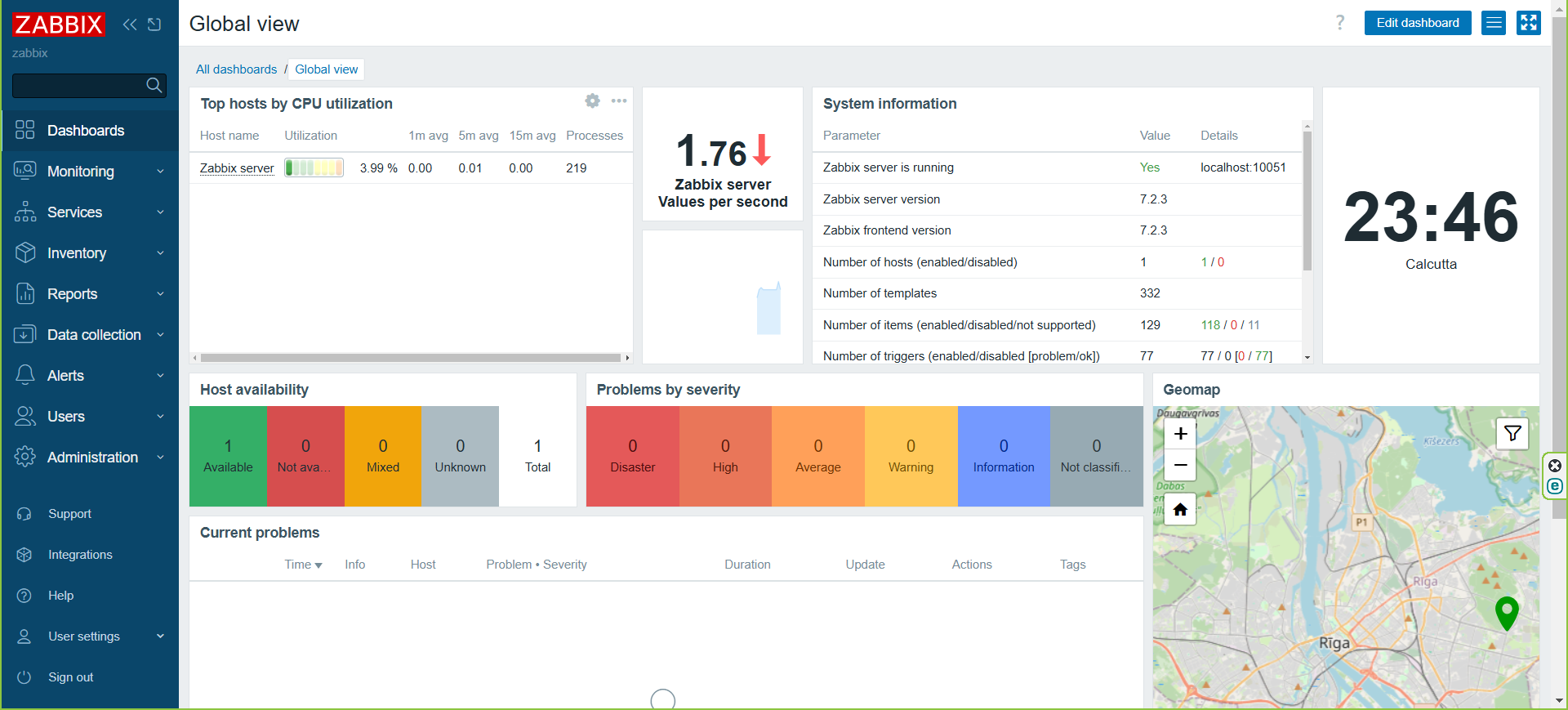
Task: Click the Integrations icon
Action: [x=24, y=555]
